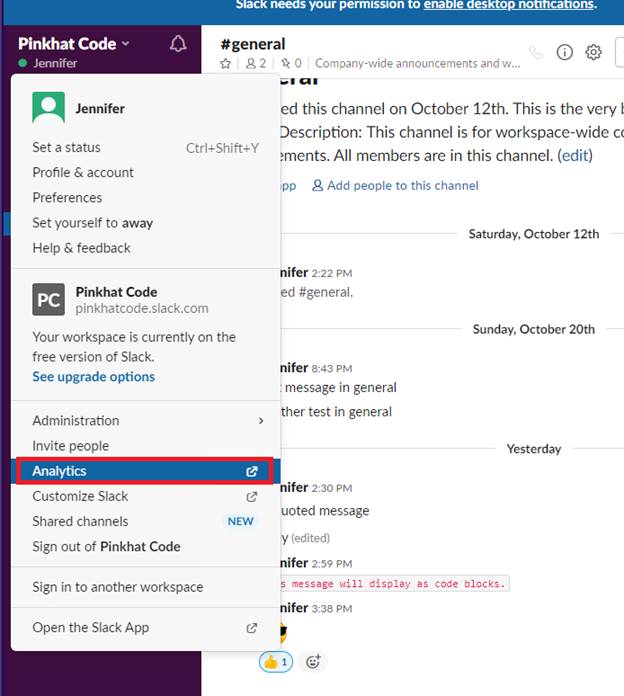This screenshot has width=624, height=696.
Task: Open the notifications bell icon
Action: [178, 44]
